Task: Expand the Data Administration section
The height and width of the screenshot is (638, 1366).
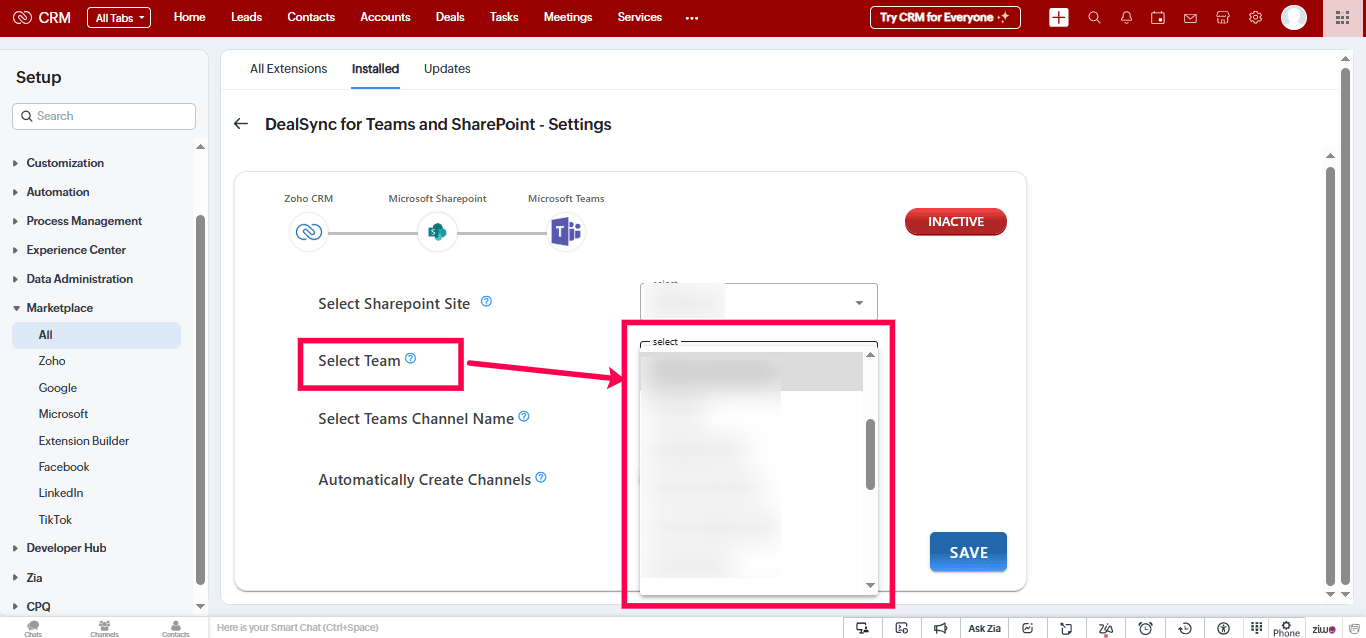Action: [x=79, y=279]
